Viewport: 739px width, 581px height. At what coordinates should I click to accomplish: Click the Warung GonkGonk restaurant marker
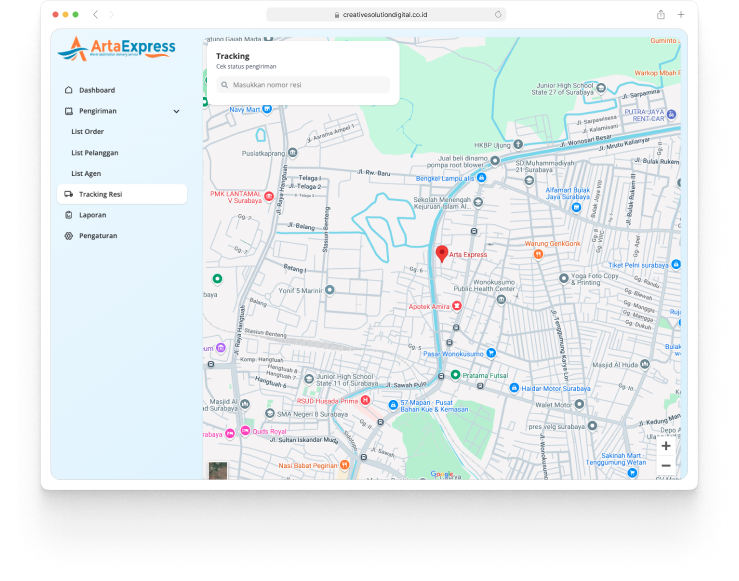point(538,254)
